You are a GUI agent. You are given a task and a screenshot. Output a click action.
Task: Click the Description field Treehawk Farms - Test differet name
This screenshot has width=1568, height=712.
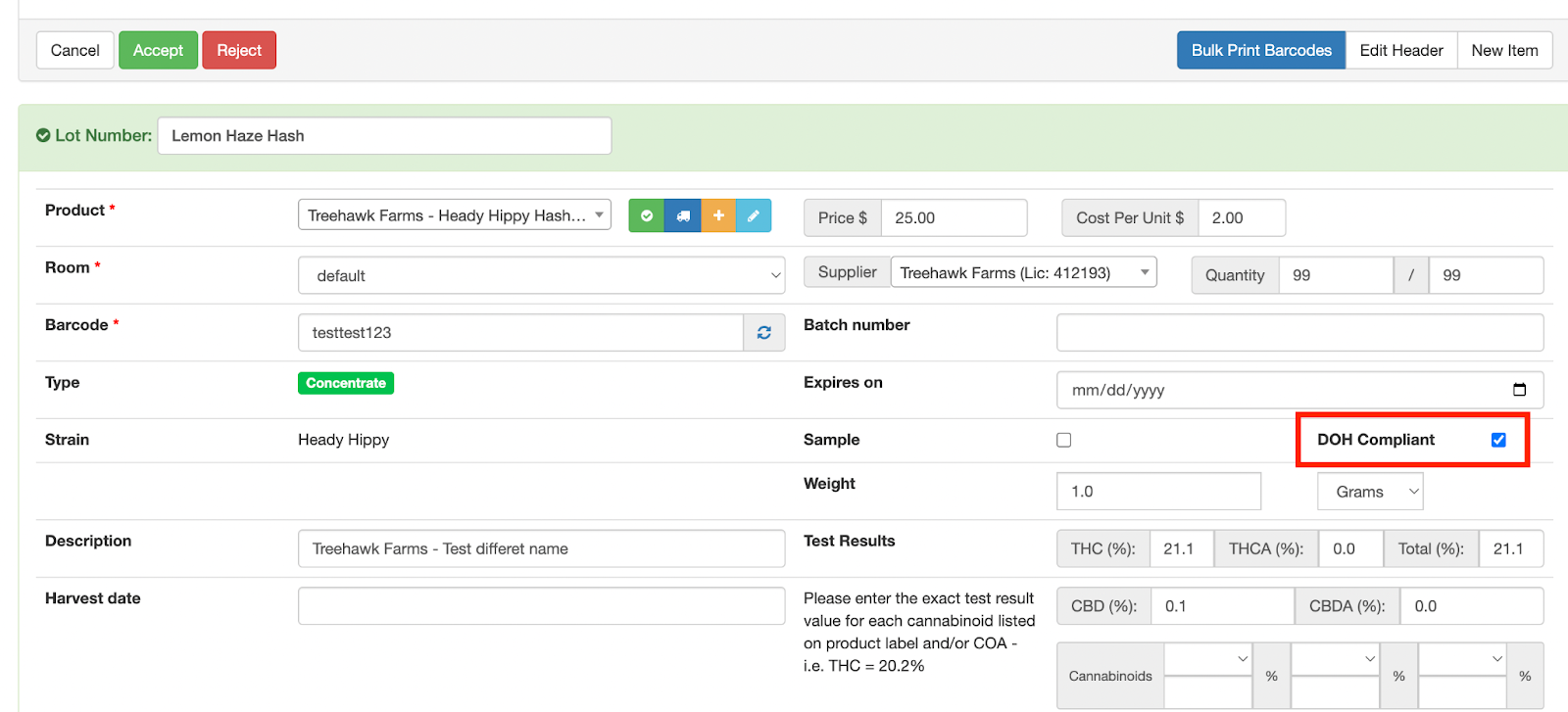tap(542, 548)
